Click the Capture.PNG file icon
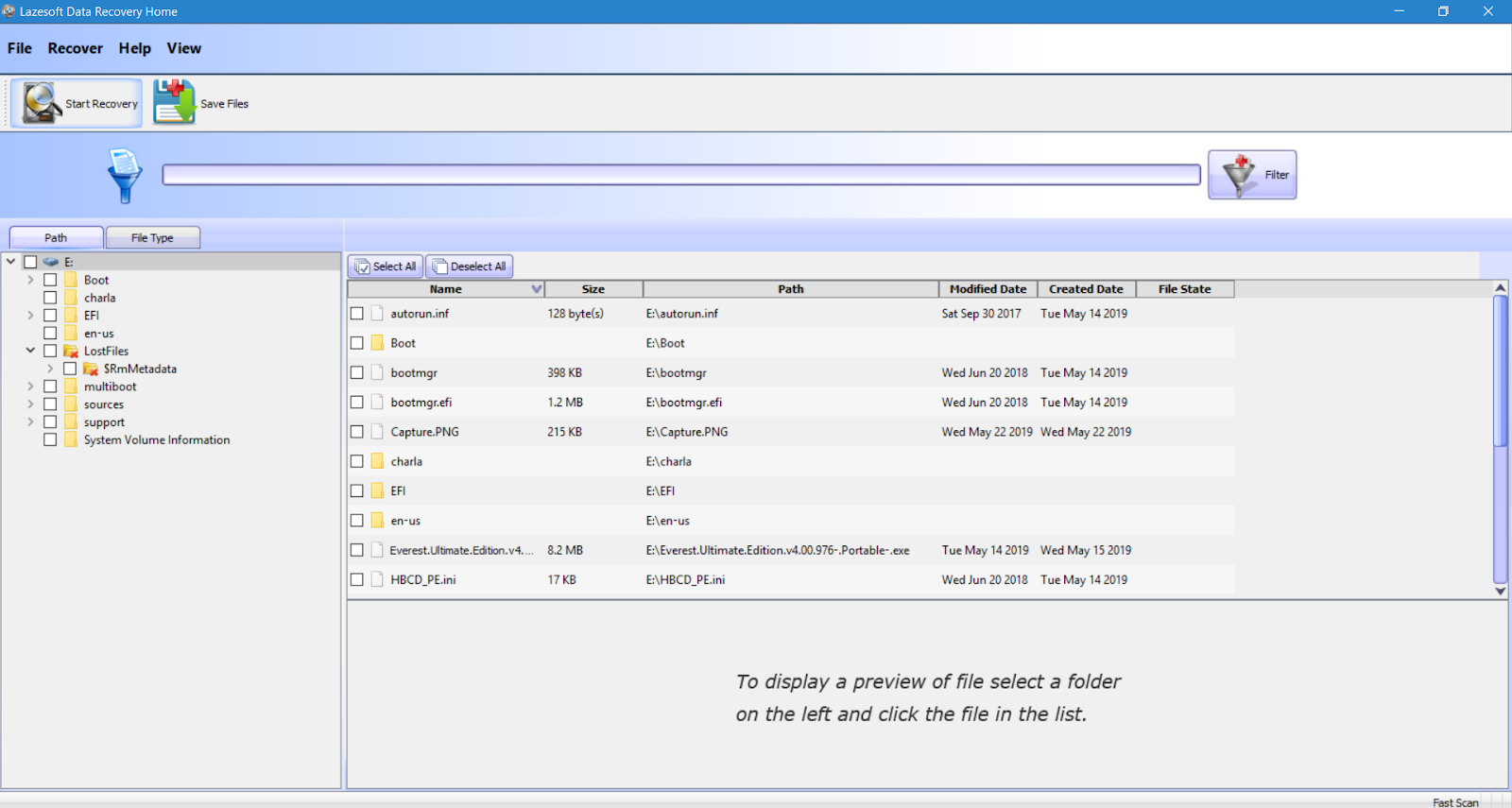The width and height of the screenshot is (1512, 808). pos(377,432)
